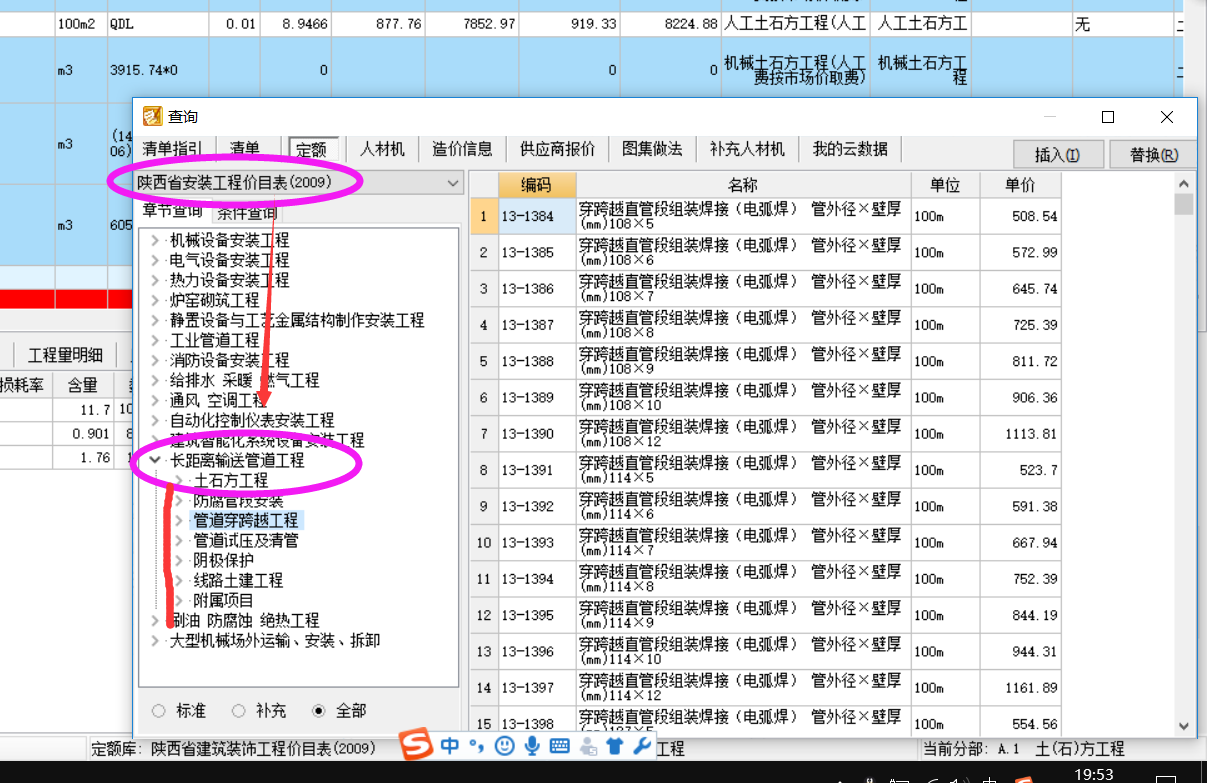Expand the 电气设备安装工程 tree node
The image size is (1207, 783).
click(155, 260)
